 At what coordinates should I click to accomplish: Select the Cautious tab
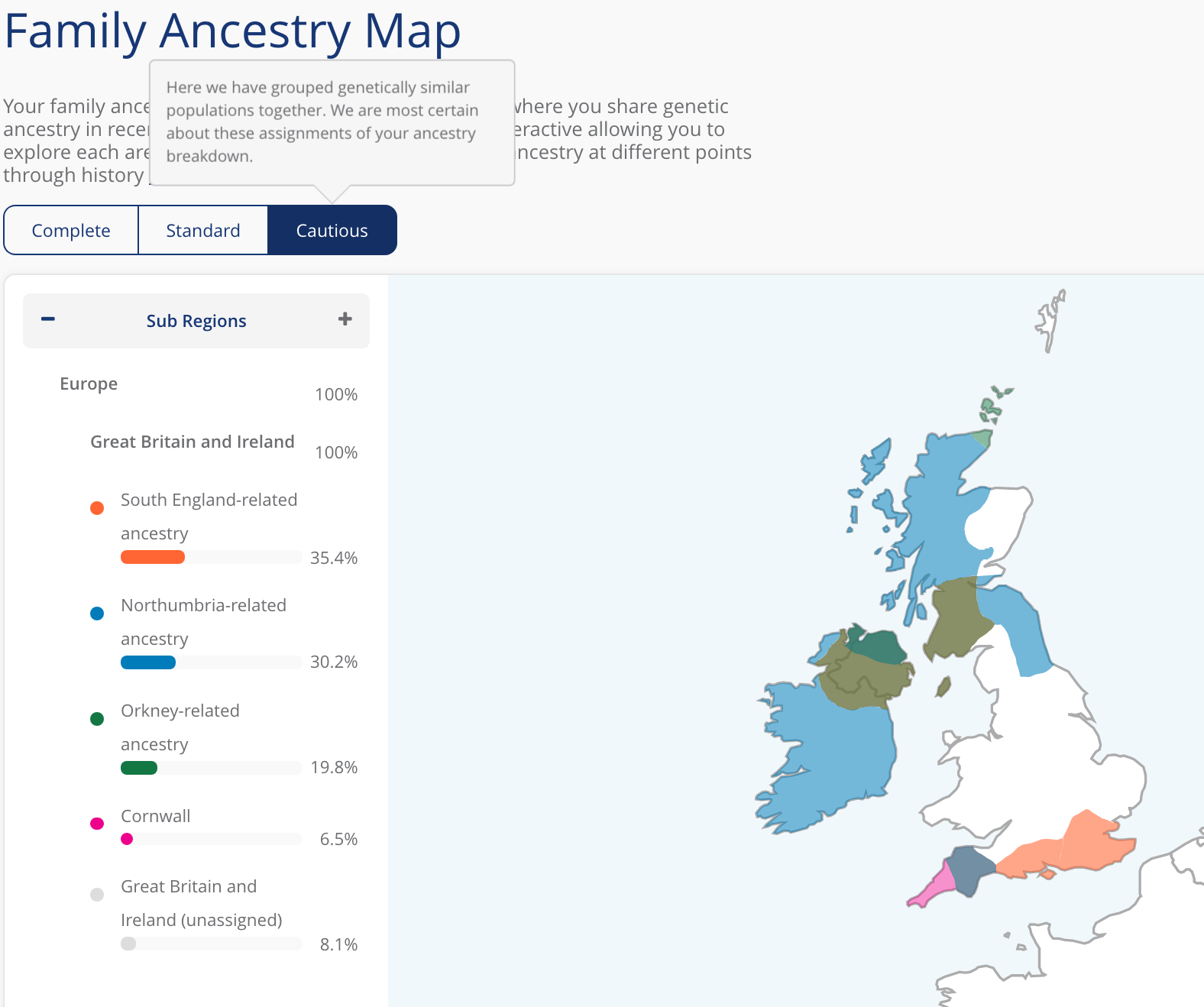332,230
